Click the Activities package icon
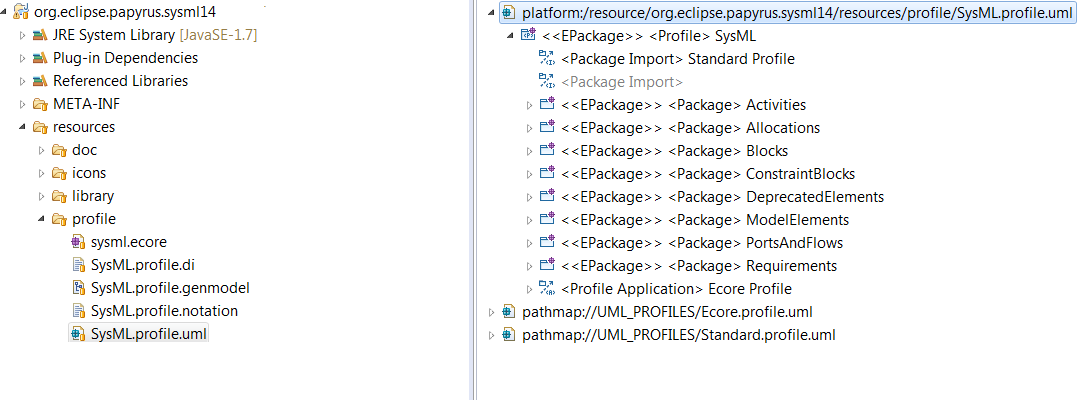 pos(547,104)
